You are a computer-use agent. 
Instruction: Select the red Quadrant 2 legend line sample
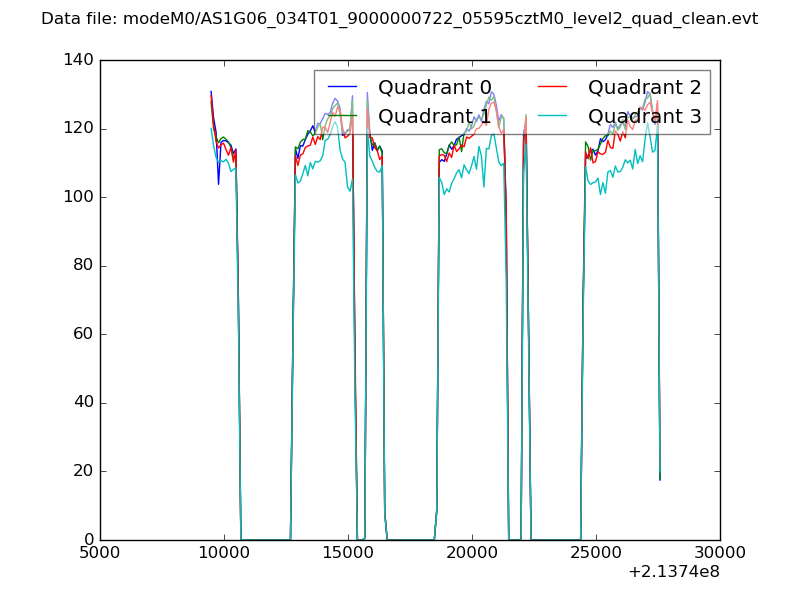[552, 88]
